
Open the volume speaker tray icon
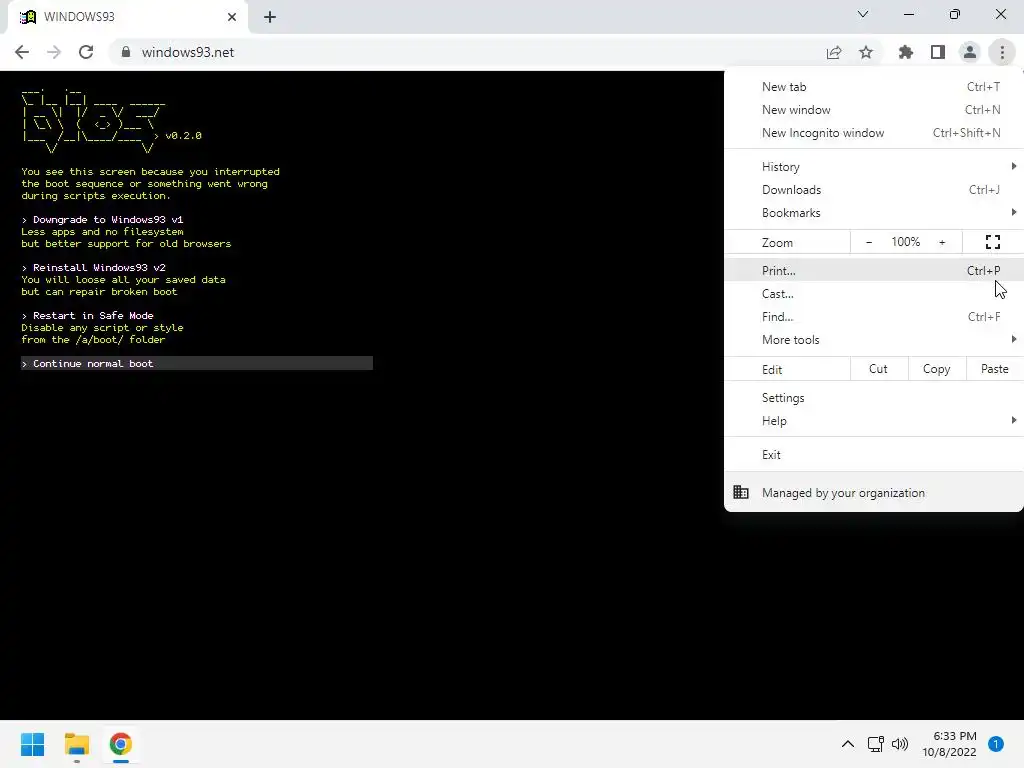coord(900,744)
